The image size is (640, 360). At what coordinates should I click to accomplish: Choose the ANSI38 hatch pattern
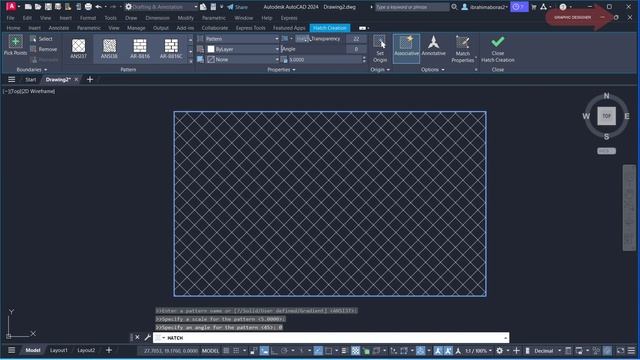pyautogui.click(x=109, y=48)
